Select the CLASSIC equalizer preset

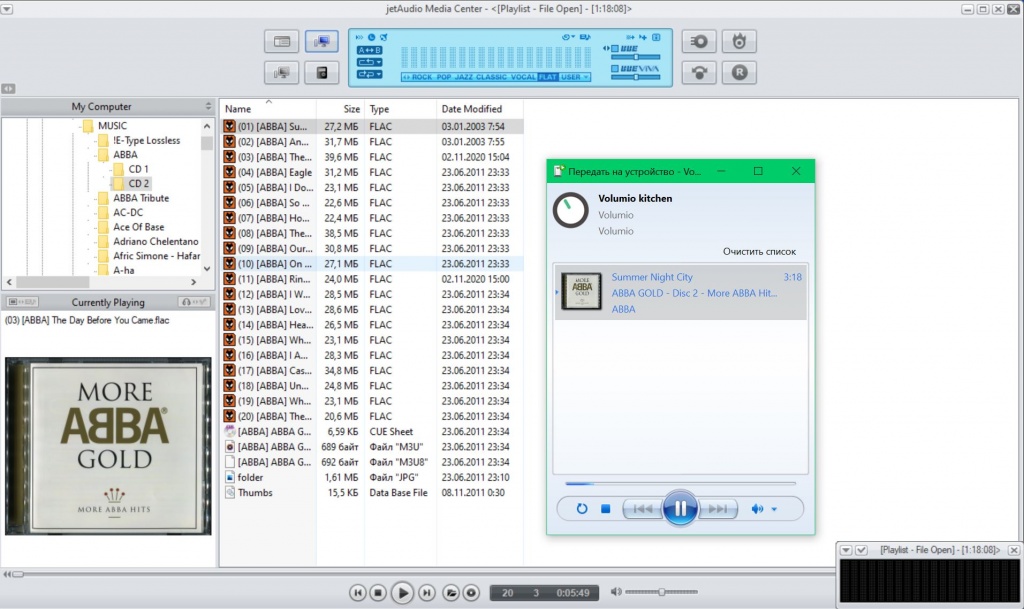click(x=491, y=77)
